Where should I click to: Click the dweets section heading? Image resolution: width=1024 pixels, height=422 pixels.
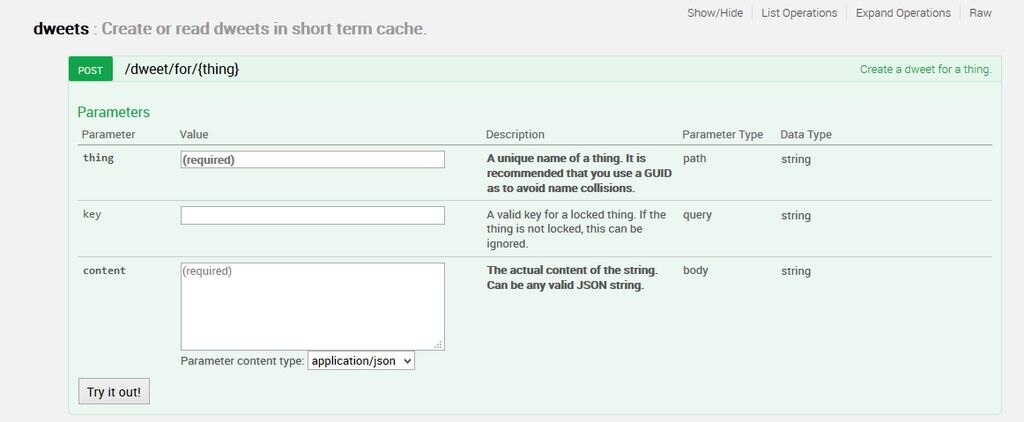pyautogui.click(x=60, y=28)
